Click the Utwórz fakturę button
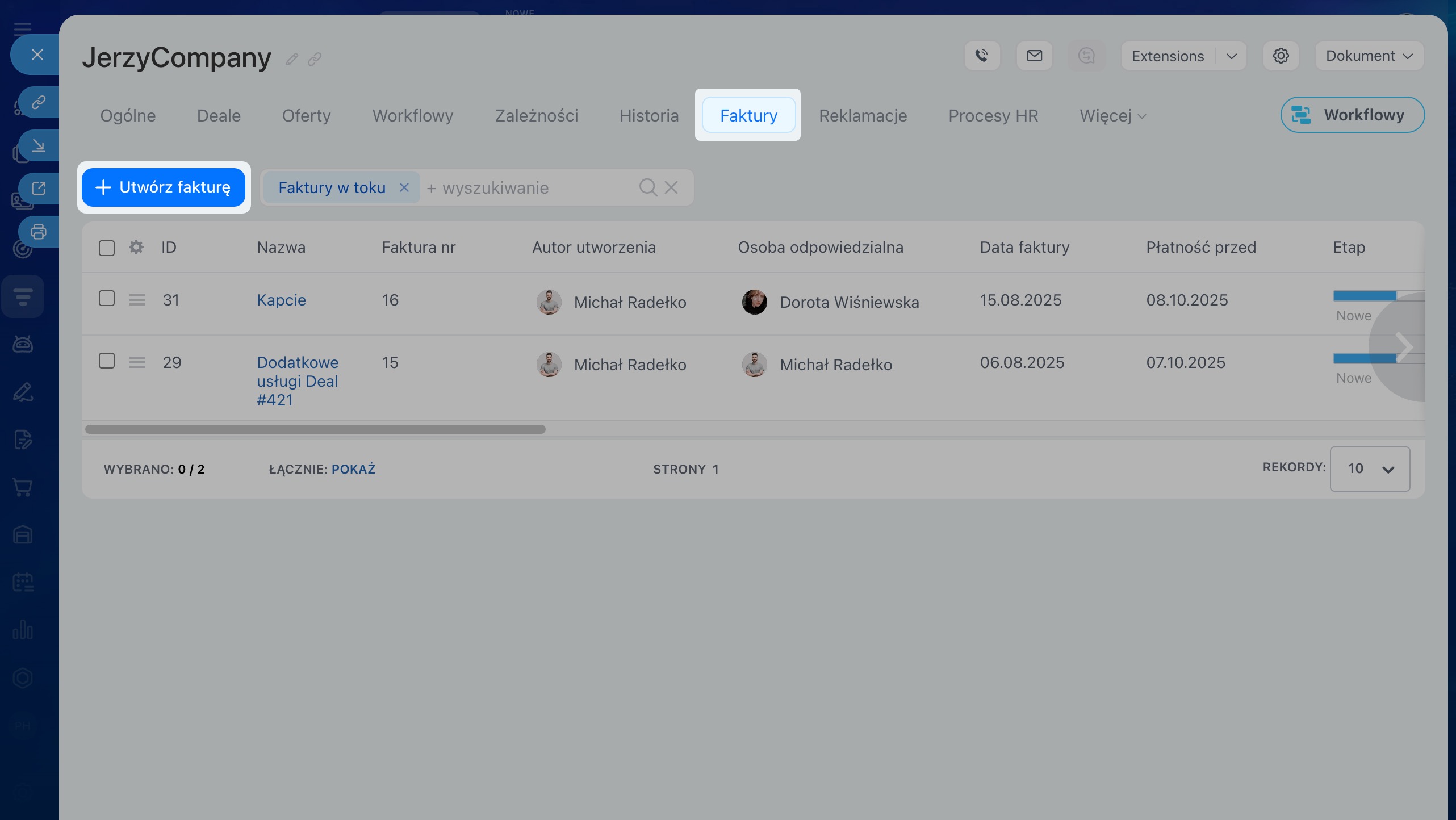Viewport: 1456px width, 820px height. click(x=164, y=187)
